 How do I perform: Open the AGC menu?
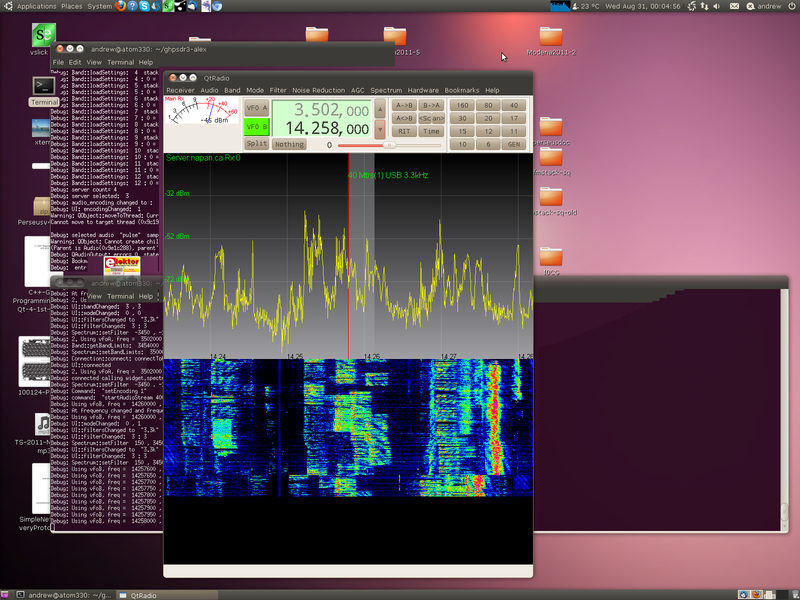click(358, 90)
